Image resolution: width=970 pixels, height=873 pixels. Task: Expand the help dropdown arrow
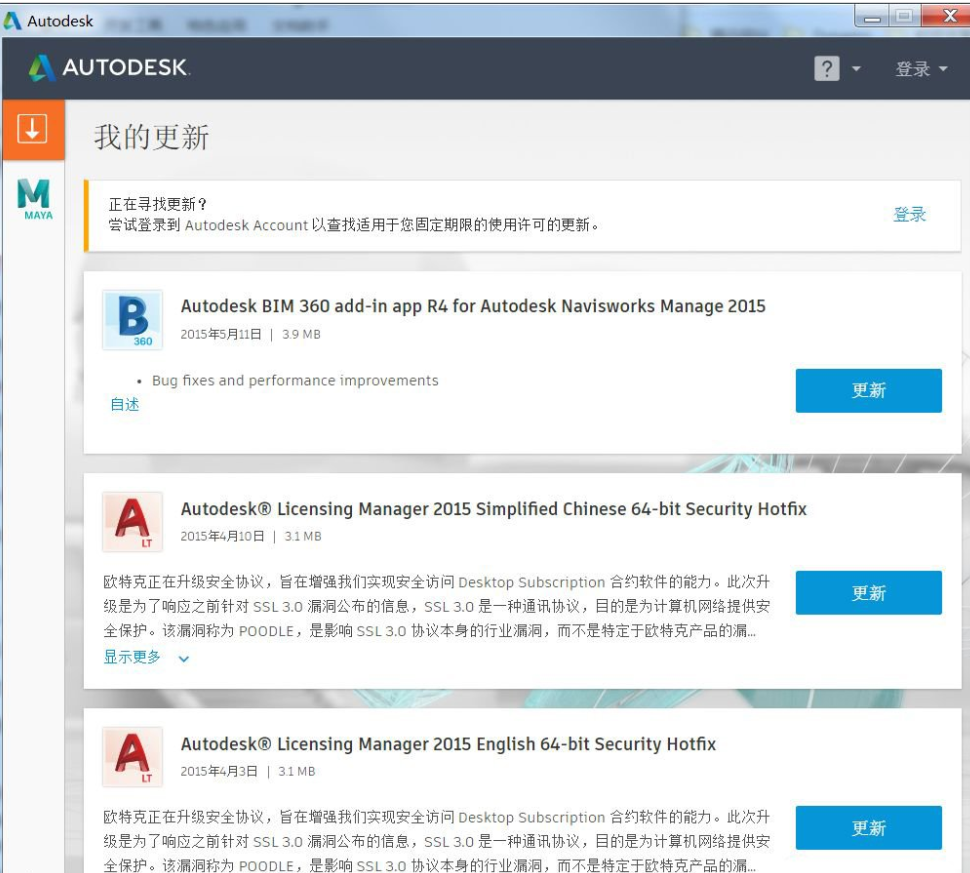[856, 69]
